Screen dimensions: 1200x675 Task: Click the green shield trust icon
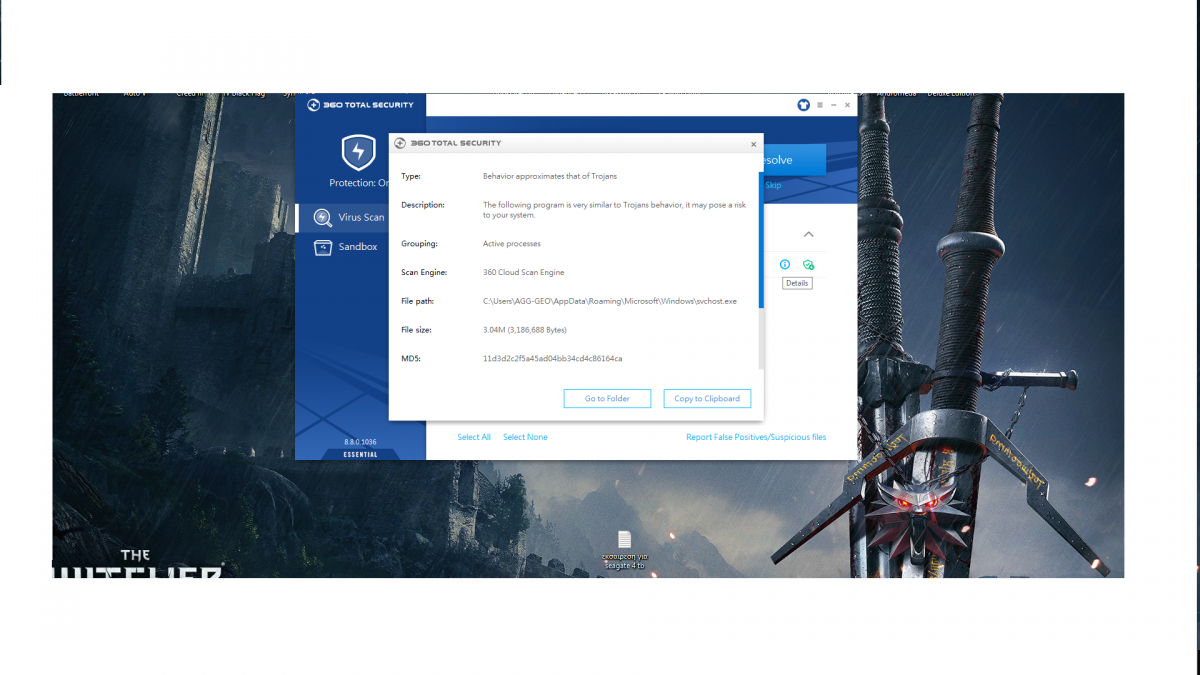tap(808, 265)
